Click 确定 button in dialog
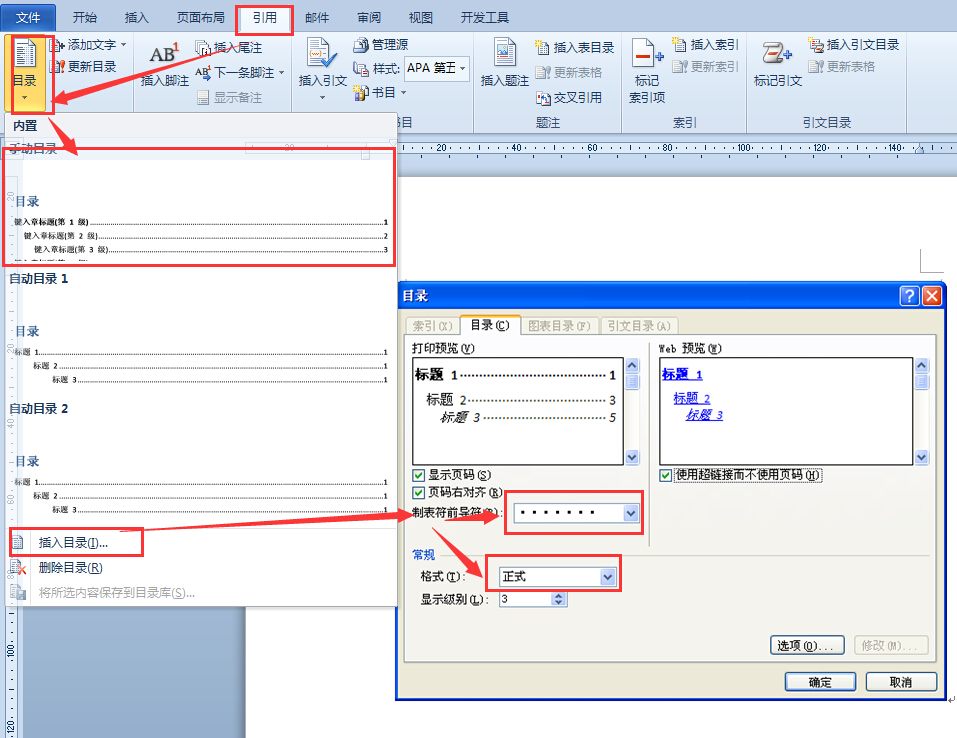 [820, 682]
